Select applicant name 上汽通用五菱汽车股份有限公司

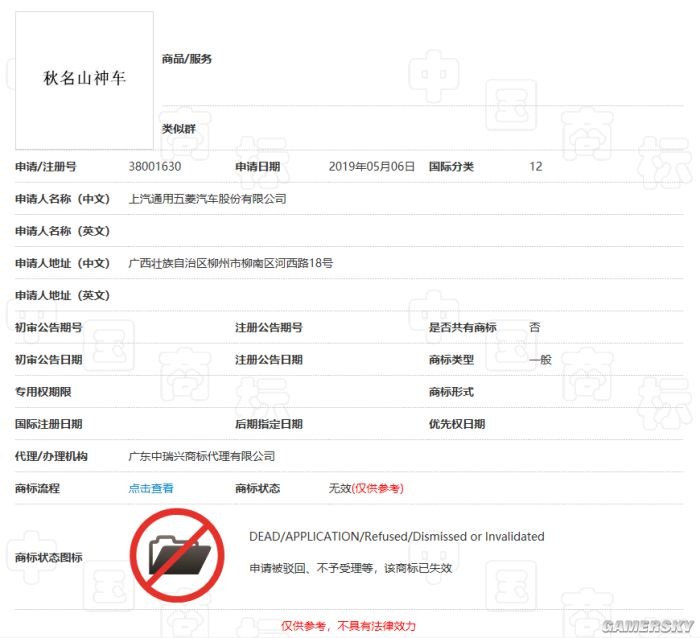pos(208,199)
